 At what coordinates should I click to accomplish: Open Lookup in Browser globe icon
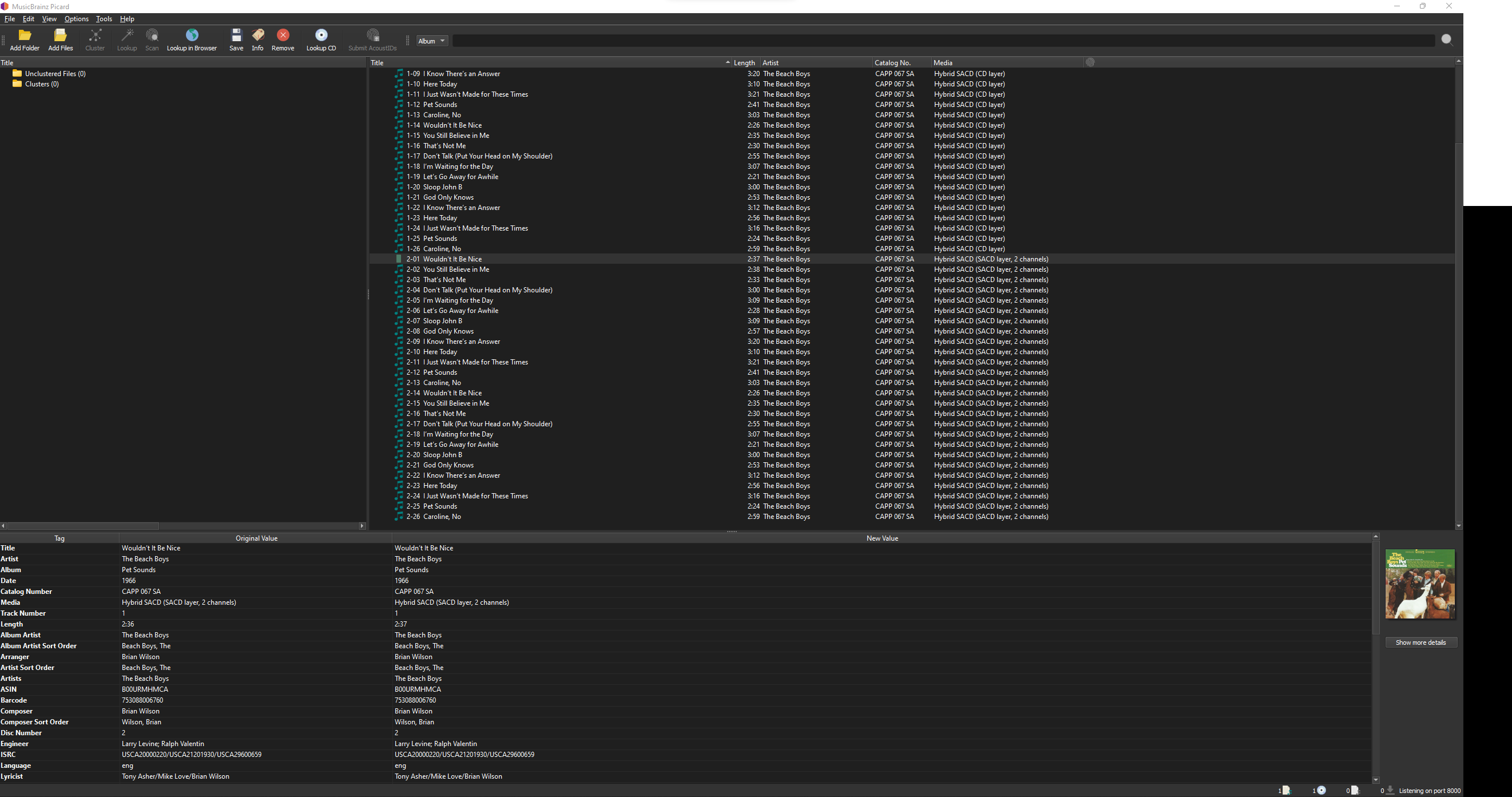192,35
